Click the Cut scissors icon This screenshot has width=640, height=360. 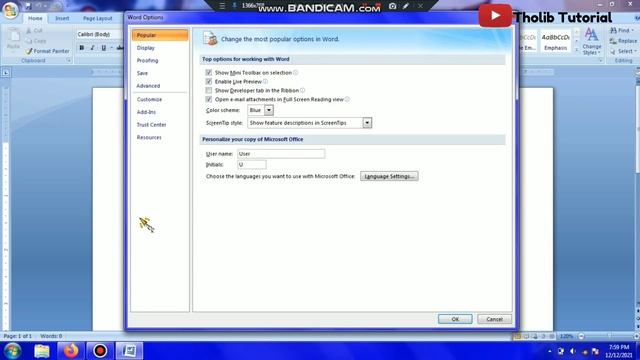[29, 31]
